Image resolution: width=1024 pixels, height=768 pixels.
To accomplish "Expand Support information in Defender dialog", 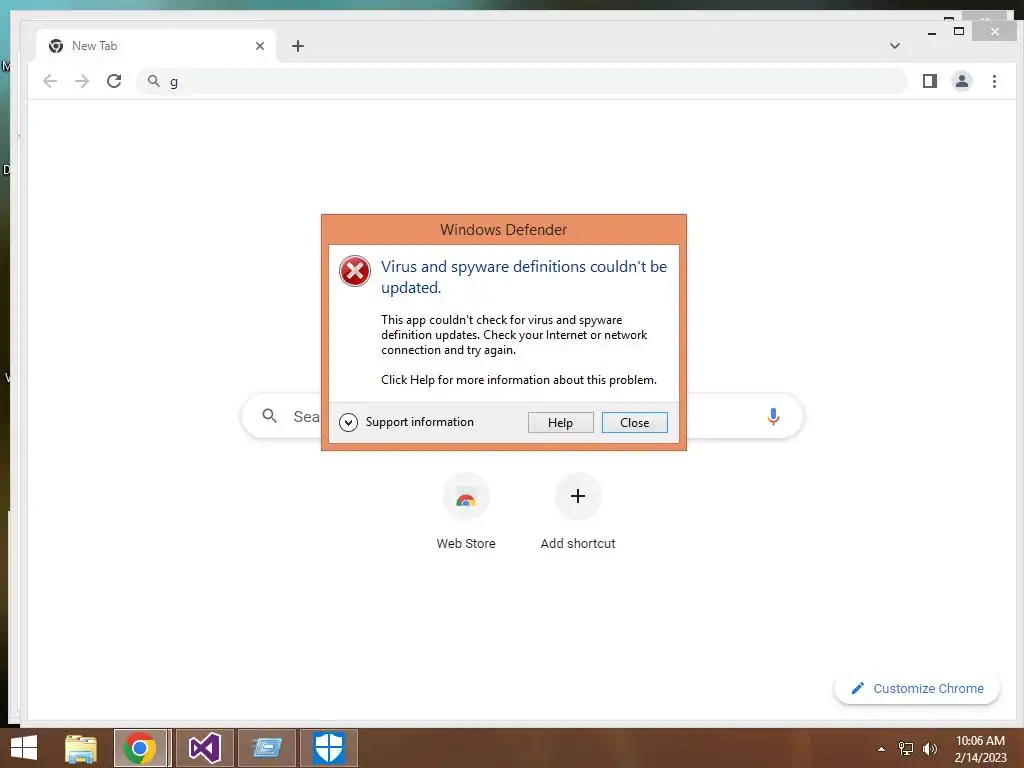I will pyautogui.click(x=406, y=422).
